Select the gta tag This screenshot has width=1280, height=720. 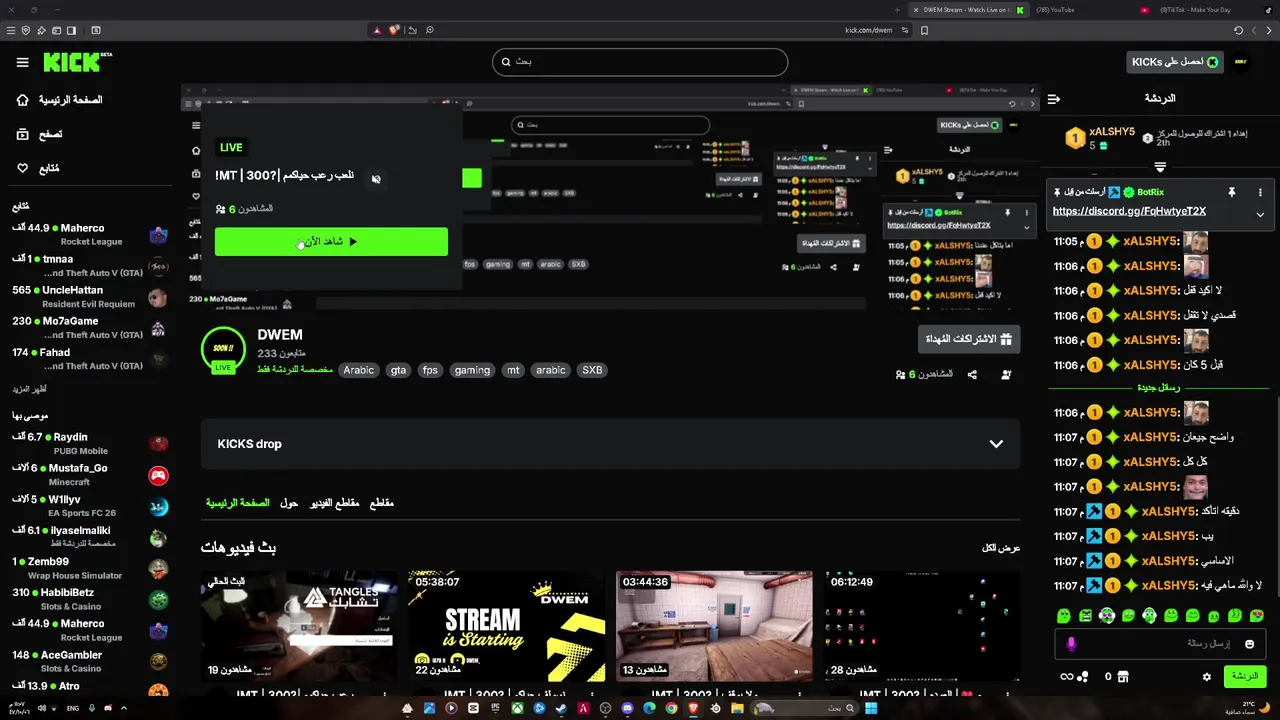click(398, 370)
